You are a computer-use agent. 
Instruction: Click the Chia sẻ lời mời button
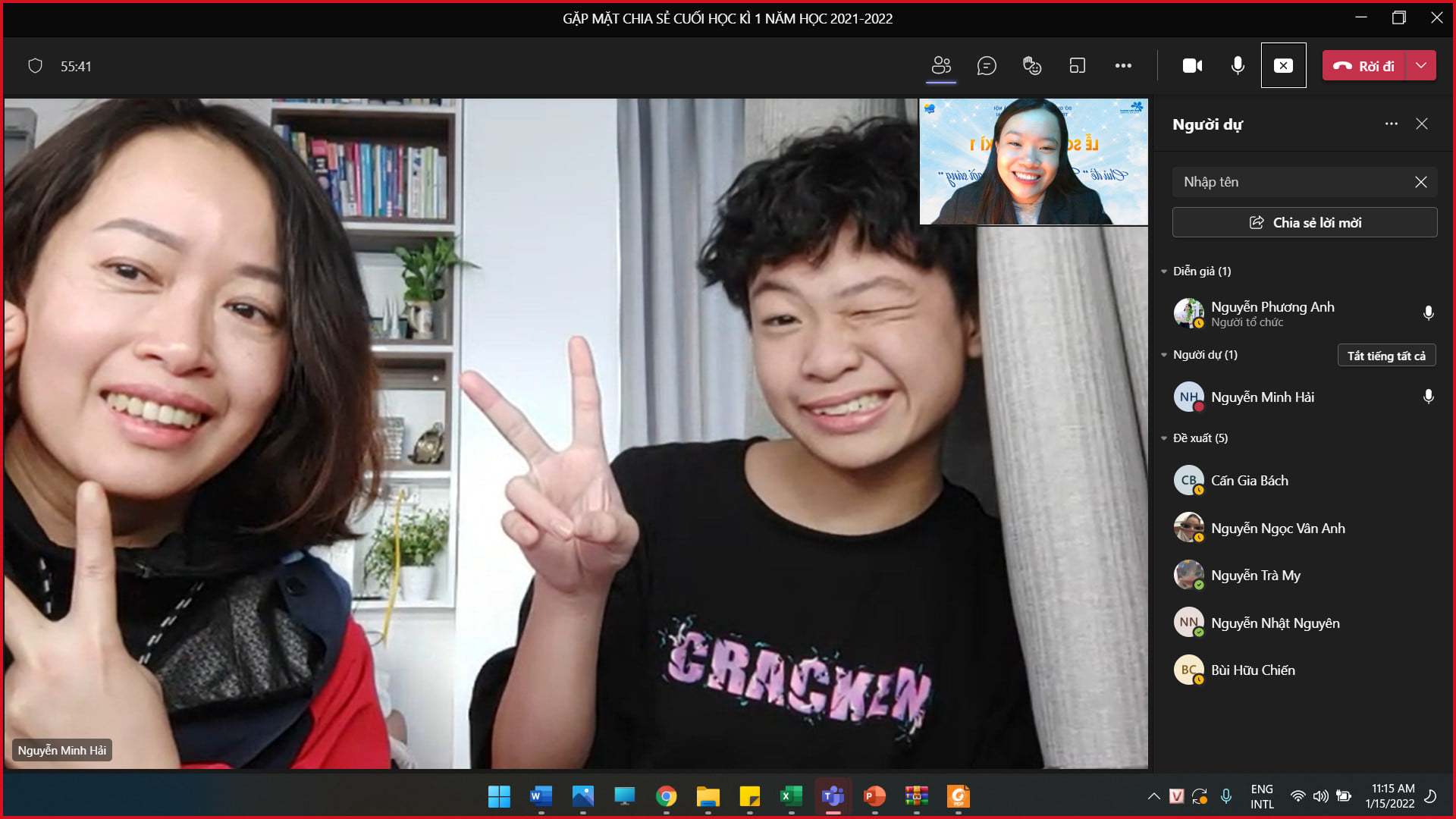click(1304, 223)
